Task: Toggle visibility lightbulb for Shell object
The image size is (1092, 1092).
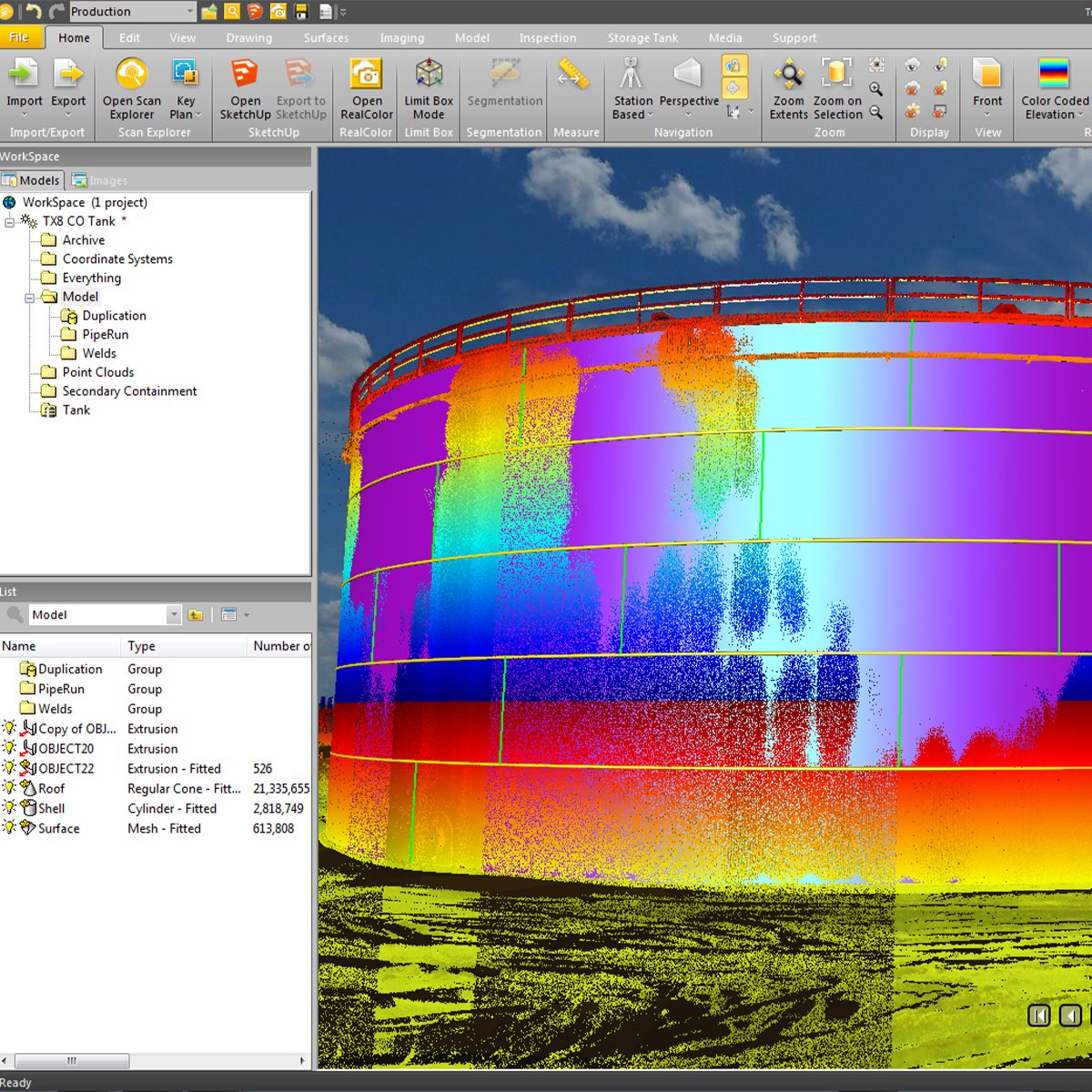Action: [x=9, y=808]
